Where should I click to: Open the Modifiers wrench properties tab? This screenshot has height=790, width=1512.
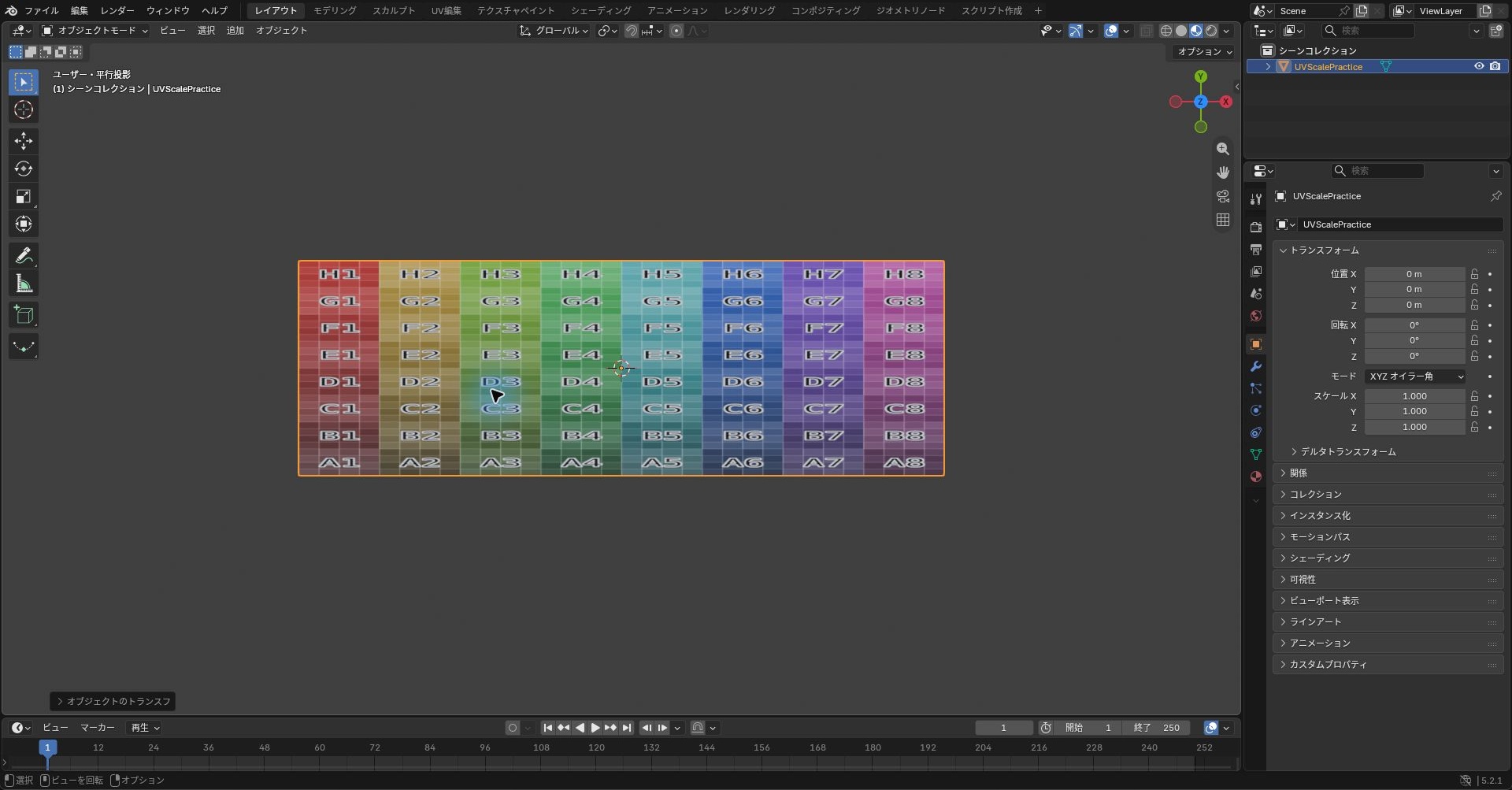1256,366
